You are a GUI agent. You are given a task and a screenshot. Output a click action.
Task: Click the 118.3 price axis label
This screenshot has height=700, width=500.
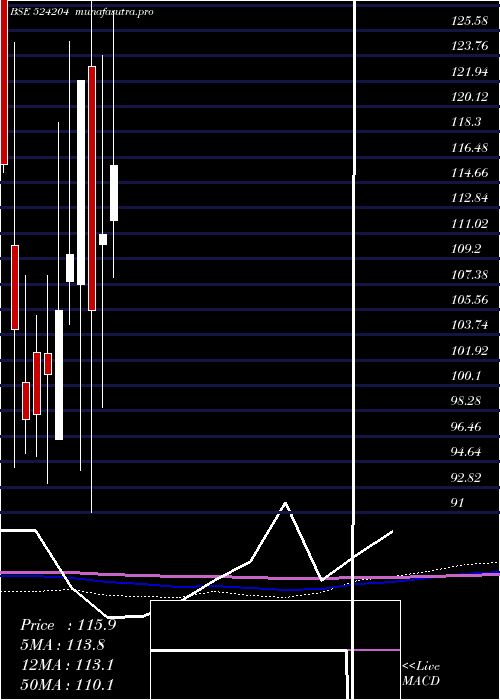coord(466,122)
